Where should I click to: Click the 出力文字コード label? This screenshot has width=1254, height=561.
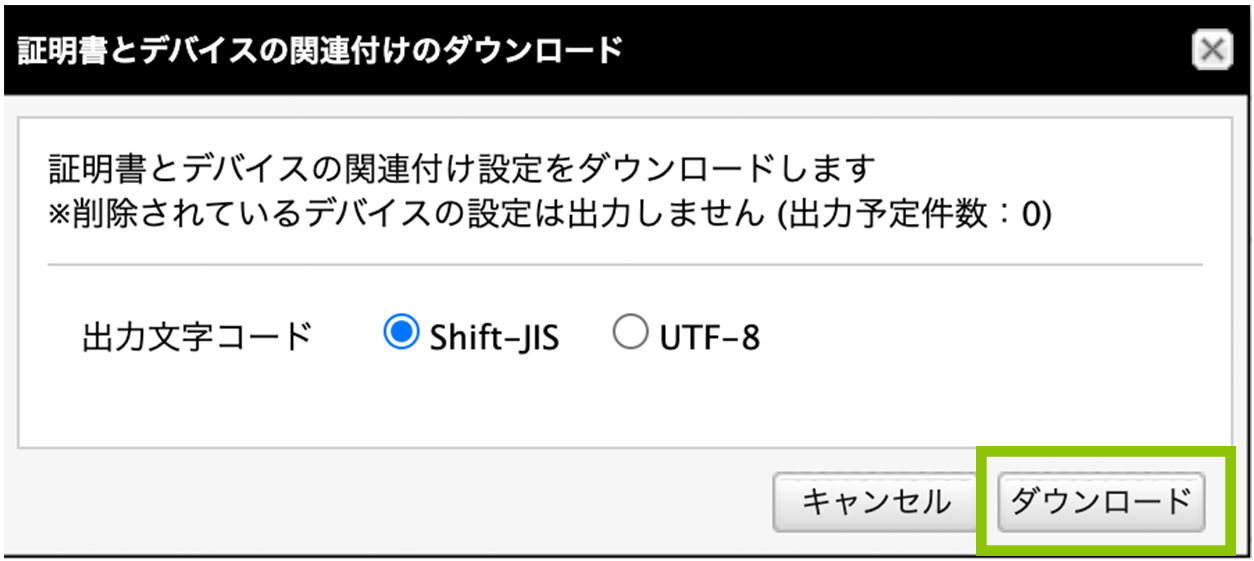[198, 337]
